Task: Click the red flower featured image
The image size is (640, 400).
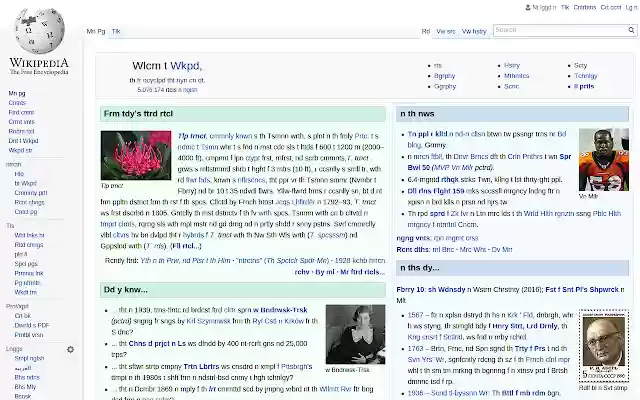Action: (136, 155)
